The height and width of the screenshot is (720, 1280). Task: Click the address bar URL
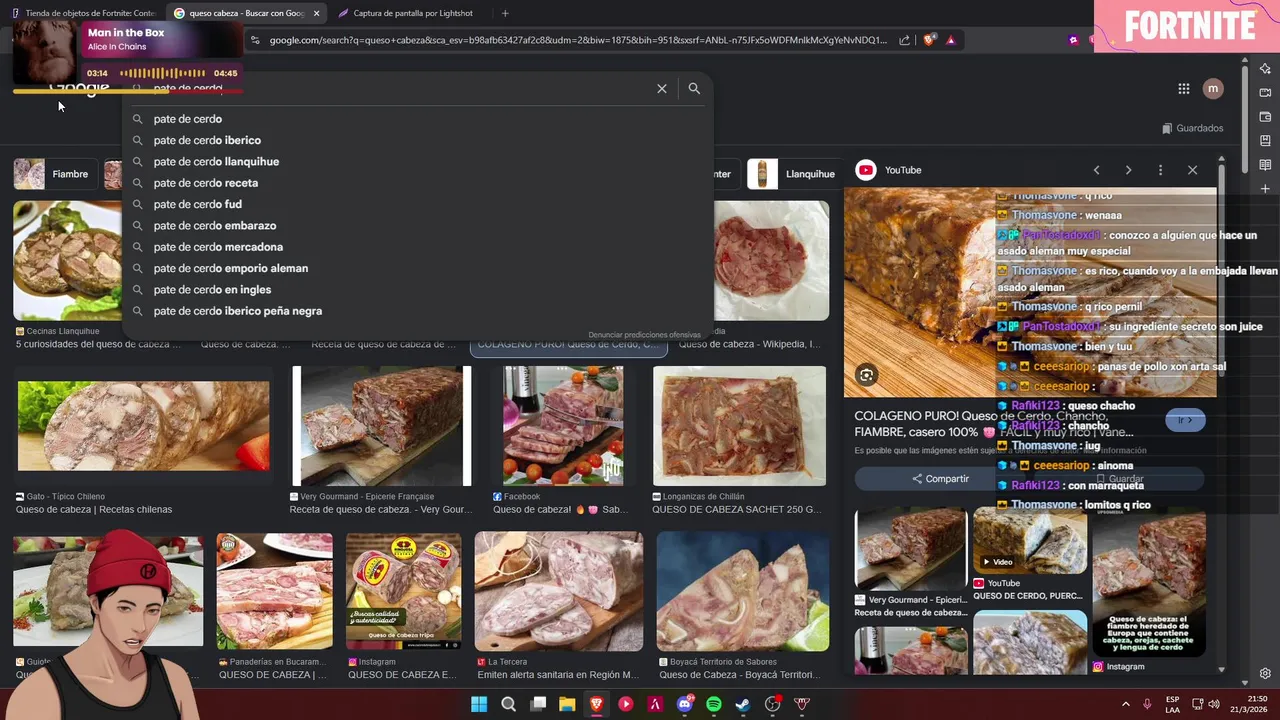[x=578, y=40]
